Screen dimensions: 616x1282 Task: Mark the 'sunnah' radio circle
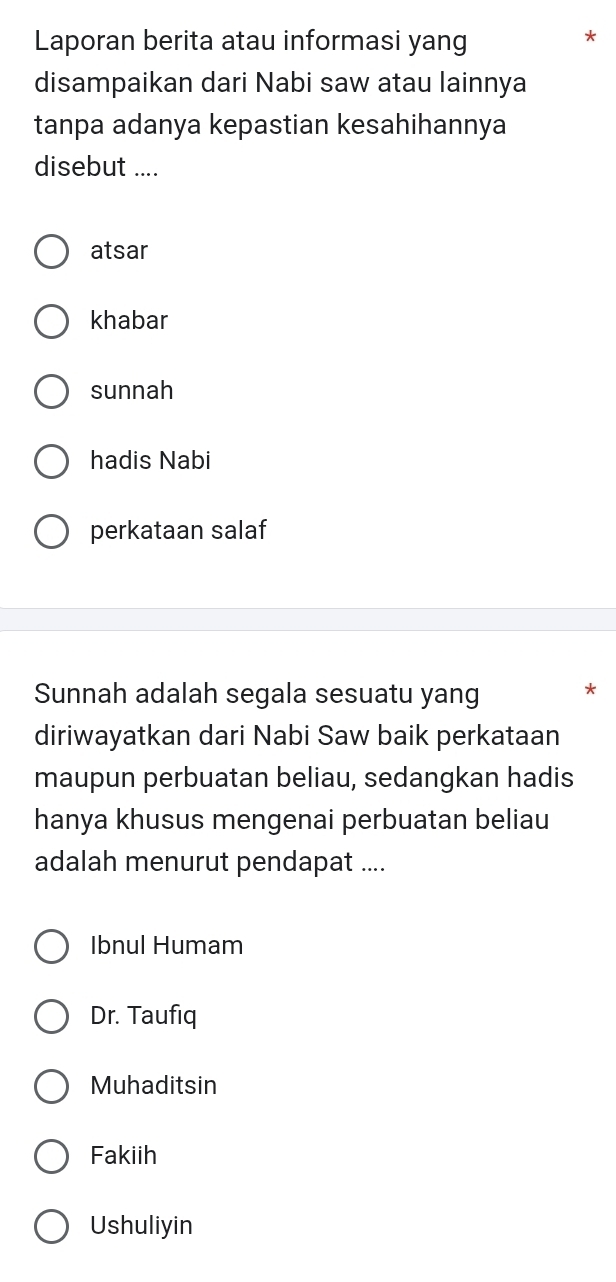click(x=52, y=392)
